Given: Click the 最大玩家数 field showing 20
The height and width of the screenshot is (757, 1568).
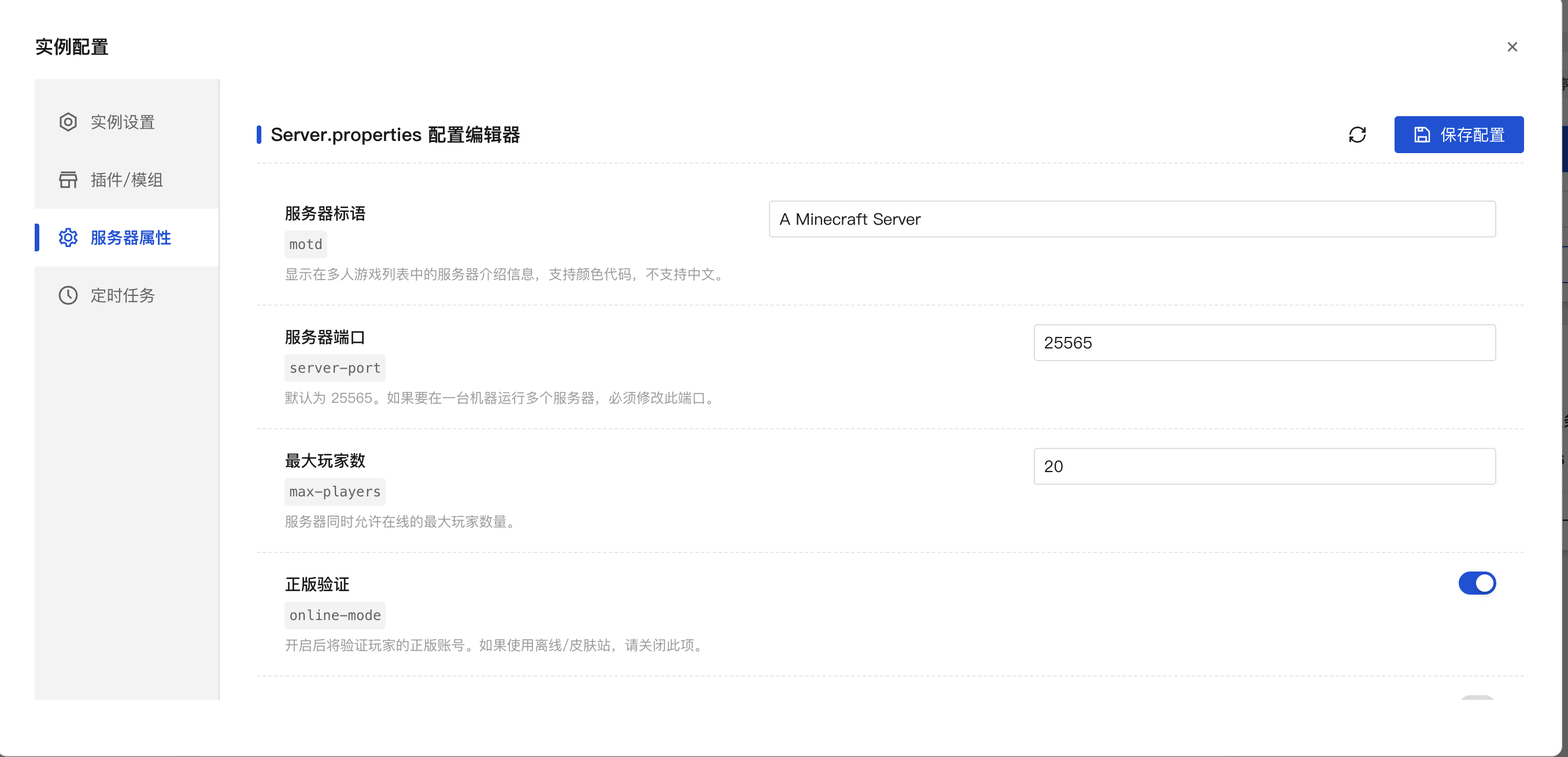Looking at the screenshot, I should coord(1264,466).
